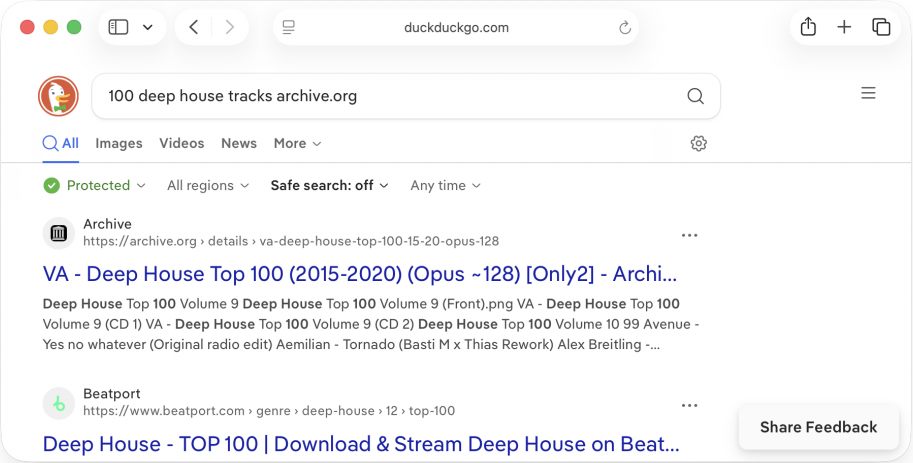Open the hamburger menu on right
The height and width of the screenshot is (463, 913).
pos(868,94)
